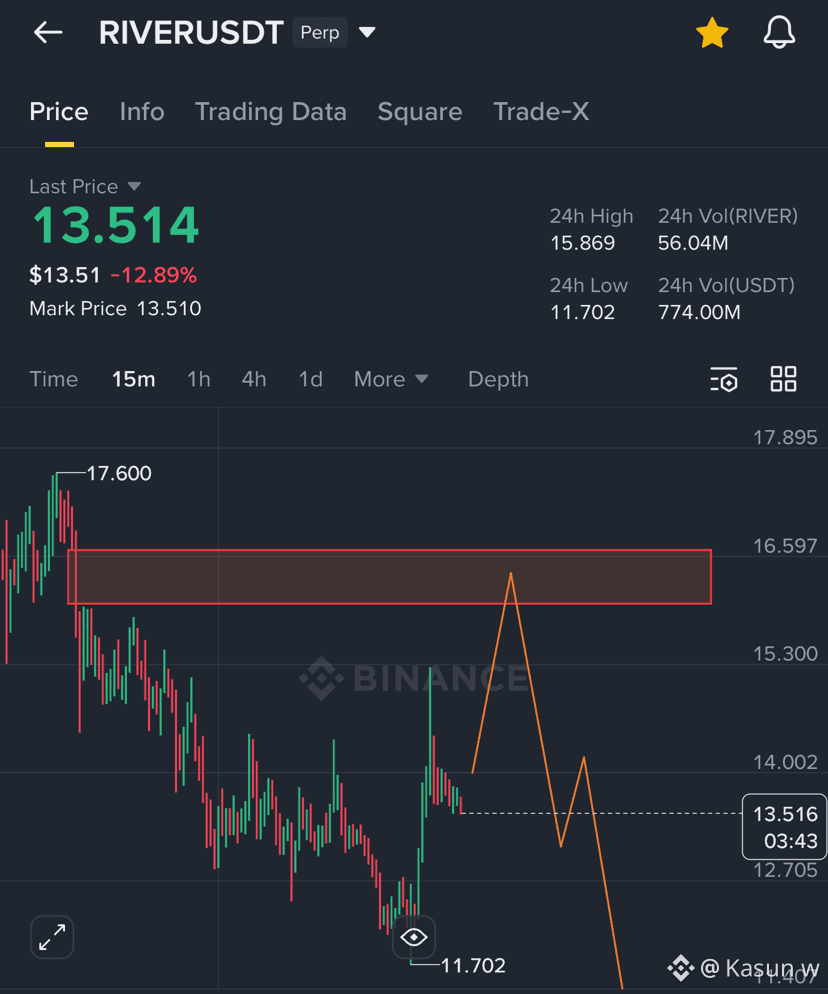Tap the 16.597 price axis label
Screen dimensions: 828x994
coord(785,546)
